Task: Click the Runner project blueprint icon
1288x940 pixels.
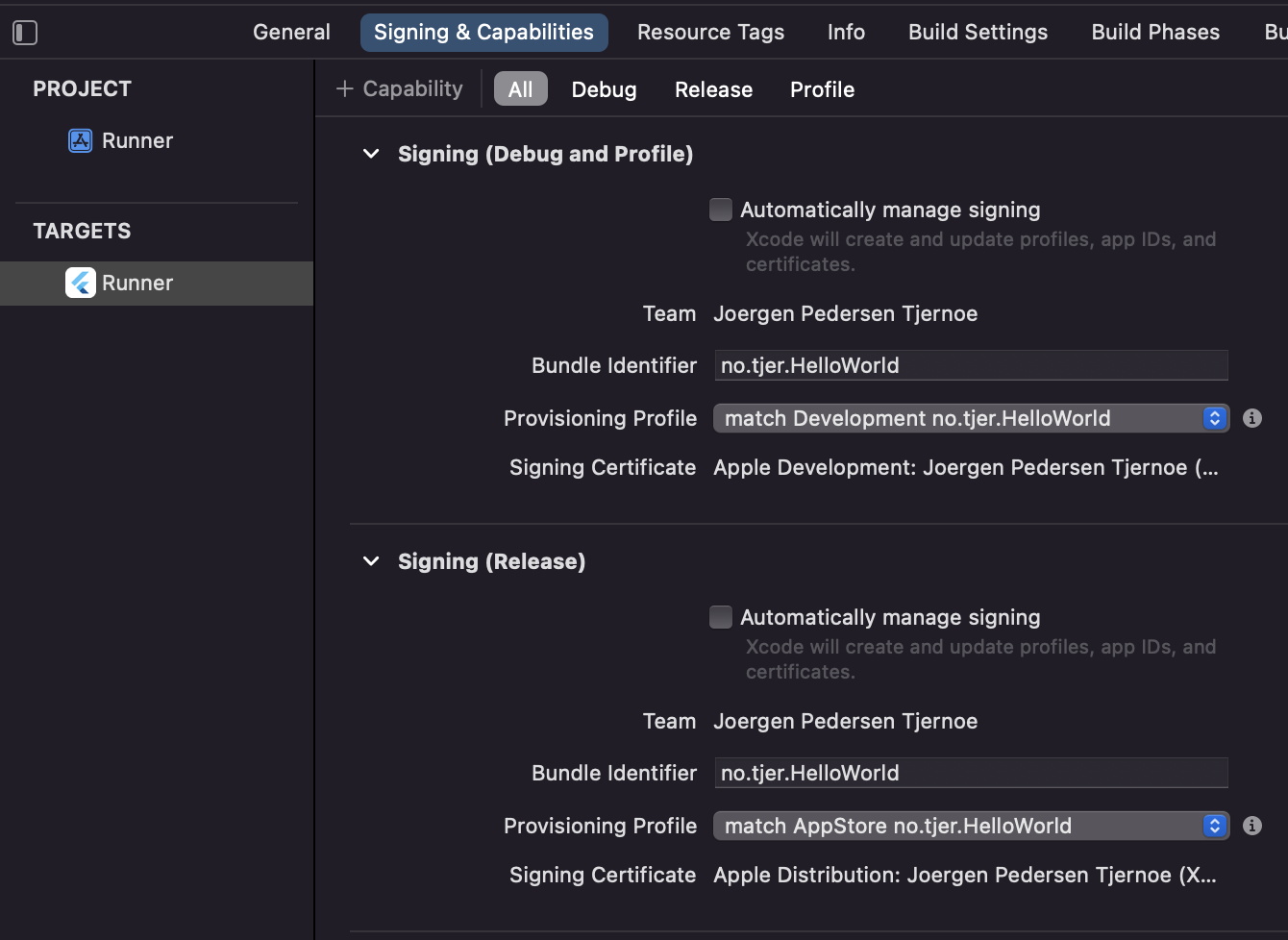Action: (80, 141)
